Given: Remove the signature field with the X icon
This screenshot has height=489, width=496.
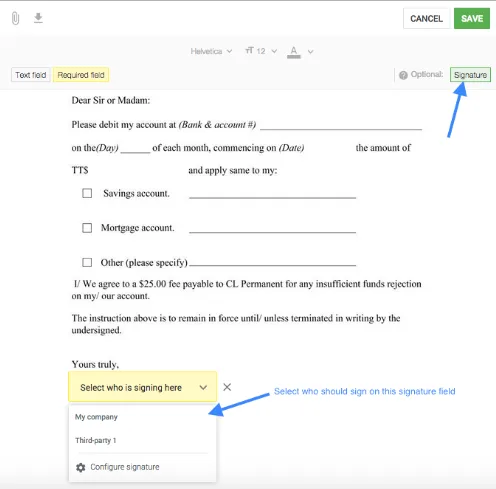Looking at the screenshot, I should 227,387.
